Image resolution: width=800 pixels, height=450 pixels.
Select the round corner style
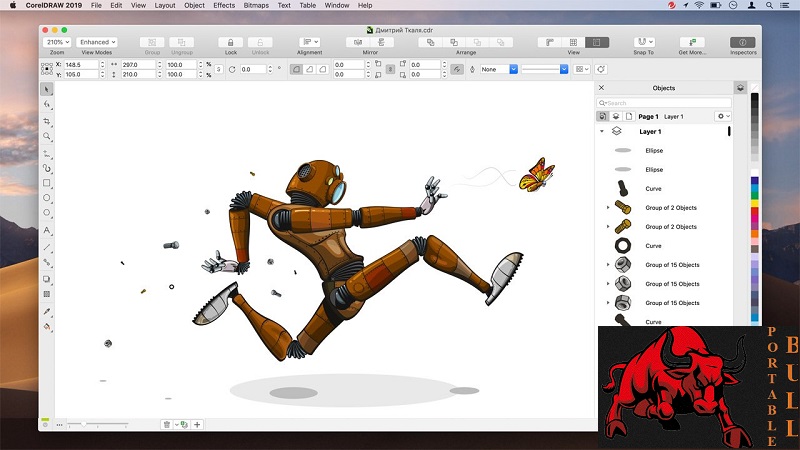point(296,69)
